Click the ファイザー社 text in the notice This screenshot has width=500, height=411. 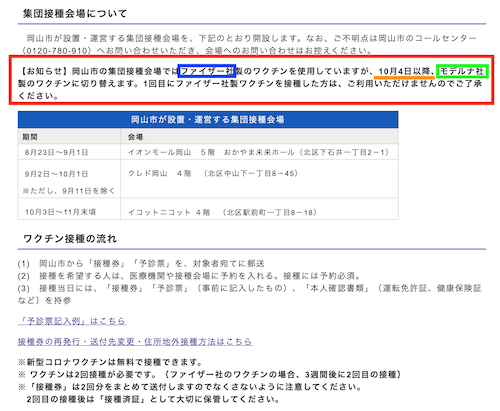[x=207, y=71]
